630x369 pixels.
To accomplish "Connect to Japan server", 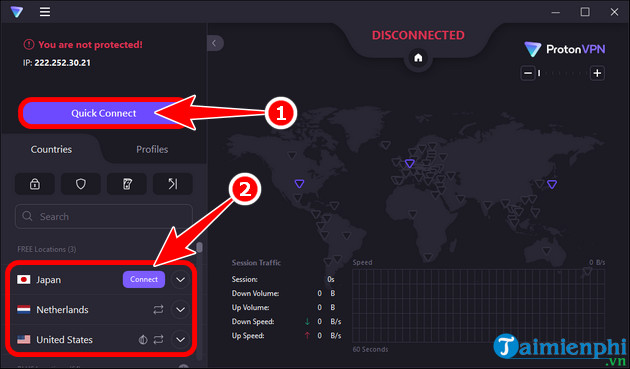I will point(144,279).
